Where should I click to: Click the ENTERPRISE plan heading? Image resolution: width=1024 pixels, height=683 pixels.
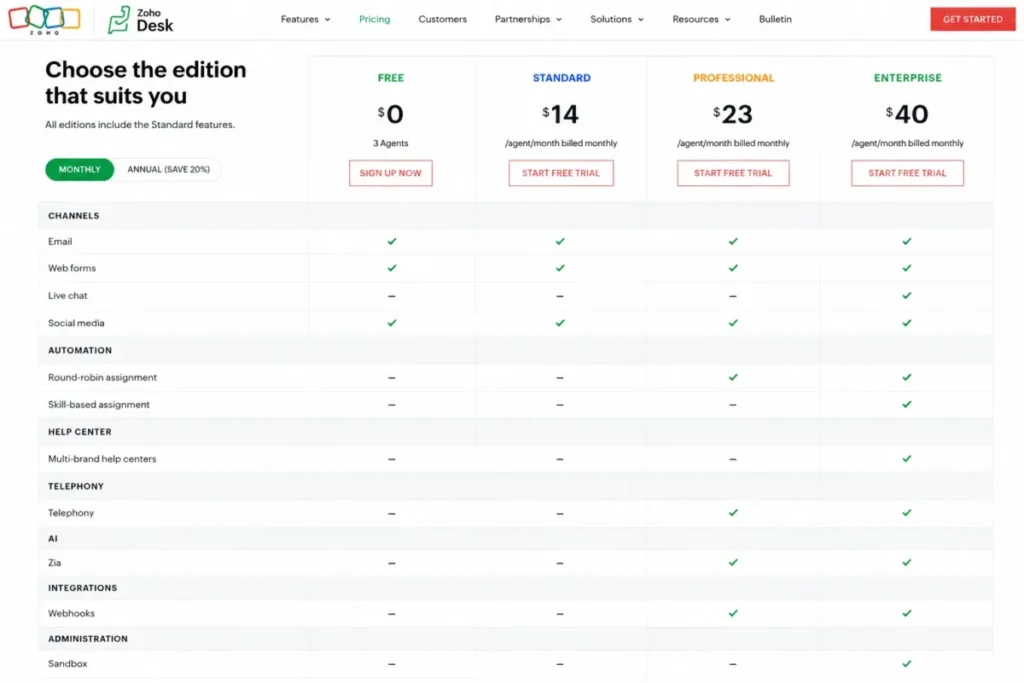pos(908,78)
